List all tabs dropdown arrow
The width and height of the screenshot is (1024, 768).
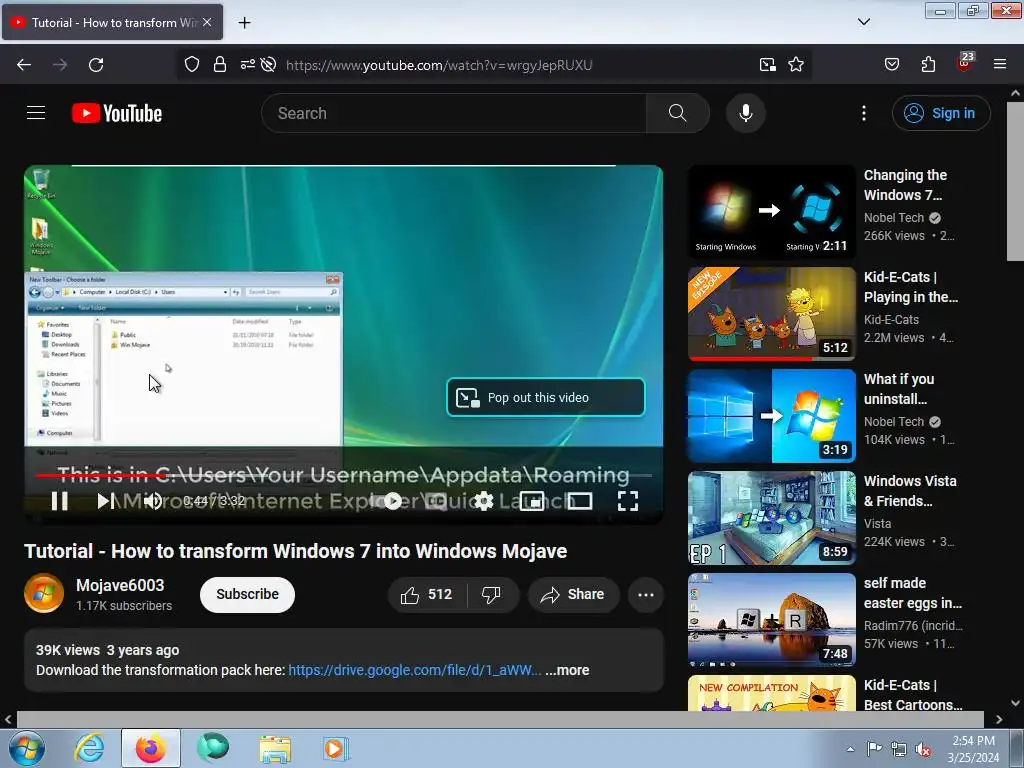(x=863, y=22)
